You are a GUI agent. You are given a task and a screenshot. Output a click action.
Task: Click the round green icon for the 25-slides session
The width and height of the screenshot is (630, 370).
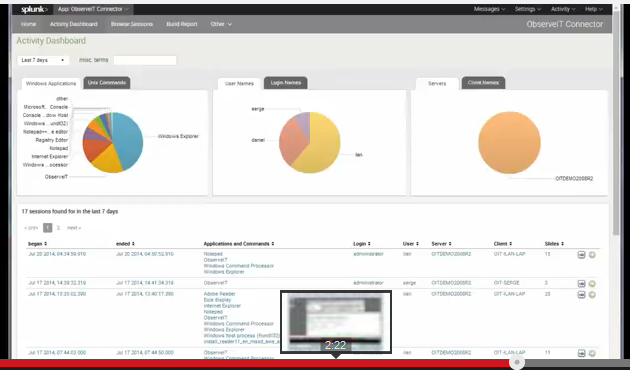[592, 295]
